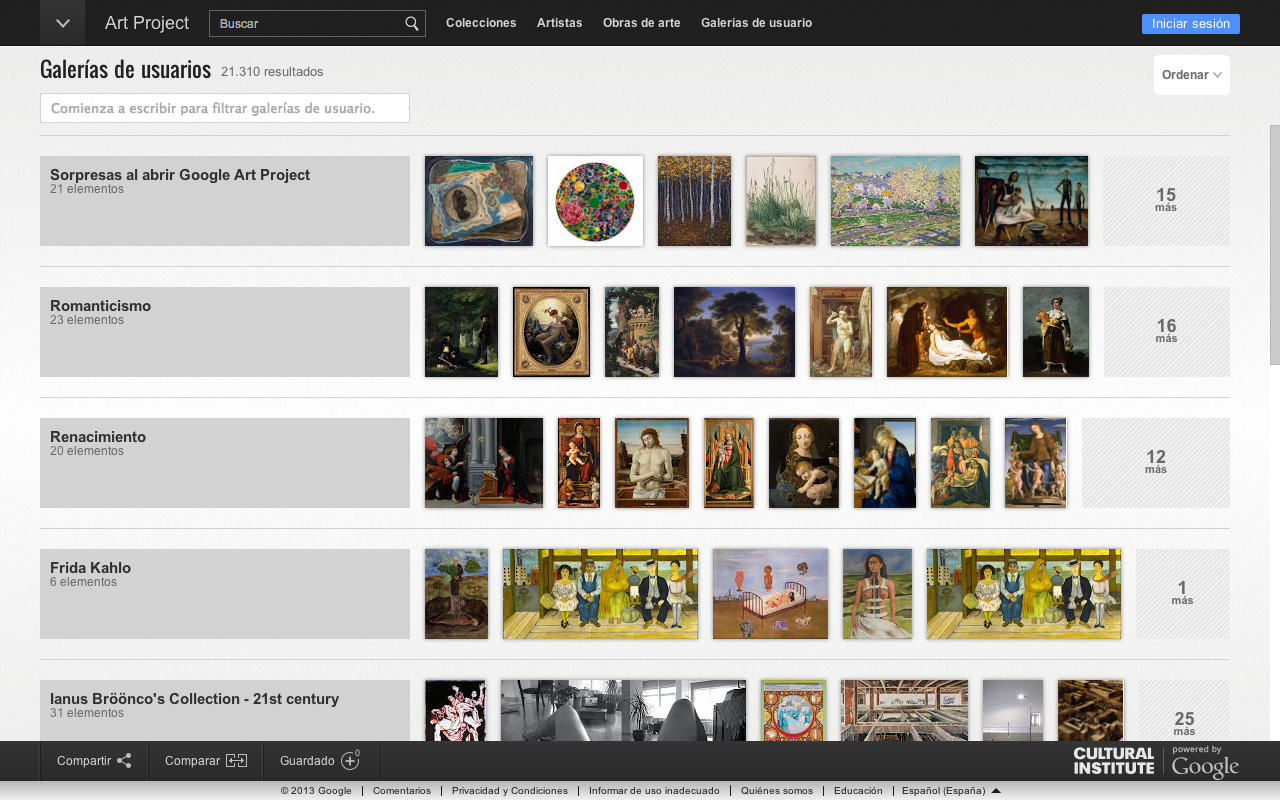Expand the Español (España) language selector

[951, 790]
